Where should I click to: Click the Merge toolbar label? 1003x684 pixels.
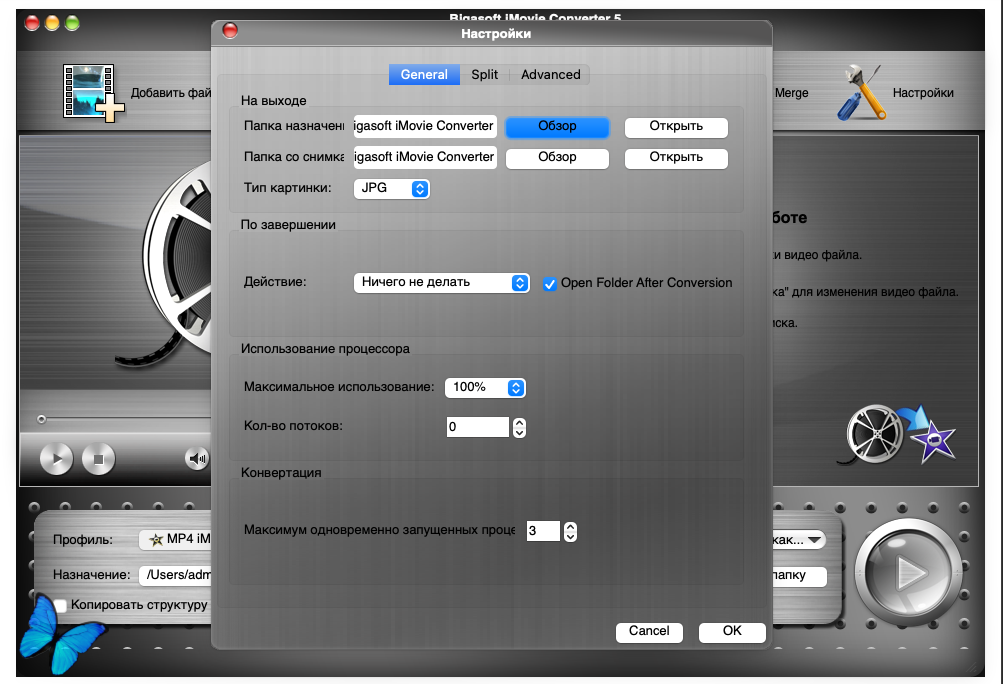tap(791, 93)
